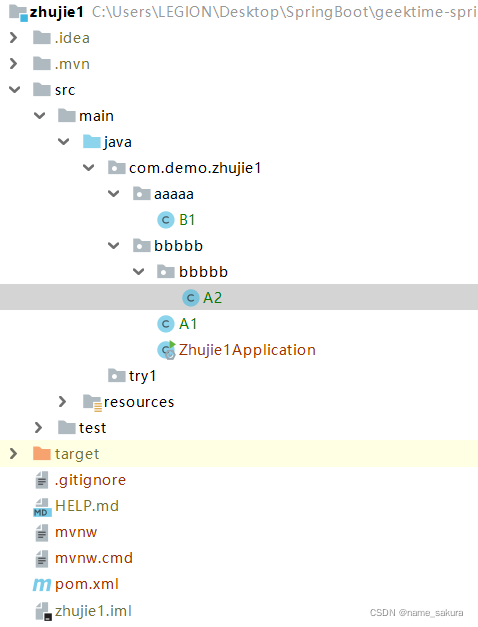This screenshot has width=478, height=627.
Task: Click the resources folder icon
Action: point(92,402)
